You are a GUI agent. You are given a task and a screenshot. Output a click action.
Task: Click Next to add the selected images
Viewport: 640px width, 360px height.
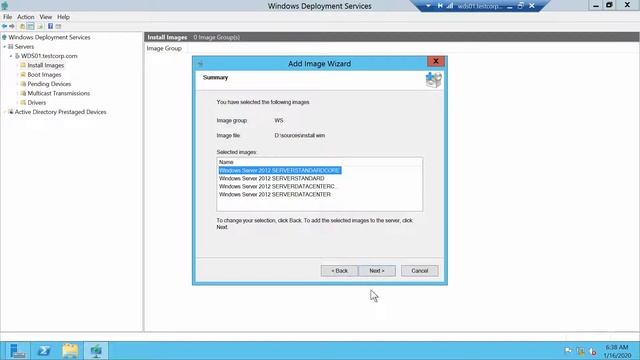(x=377, y=271)
